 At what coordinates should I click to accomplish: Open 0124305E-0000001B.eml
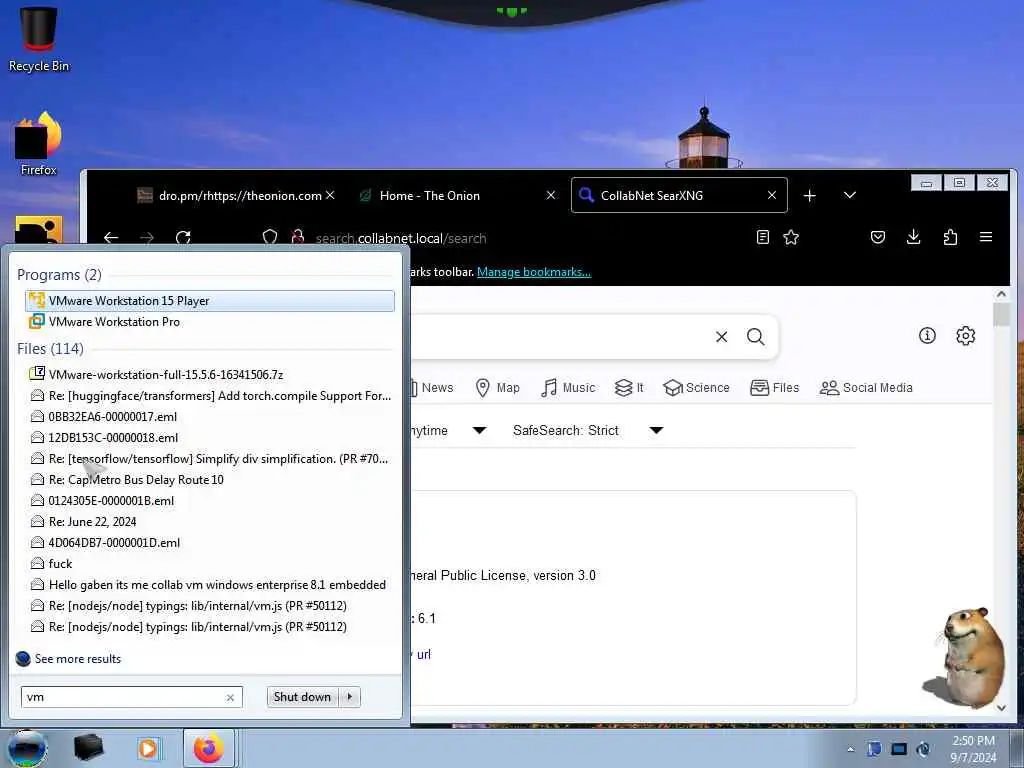[210, 500]
